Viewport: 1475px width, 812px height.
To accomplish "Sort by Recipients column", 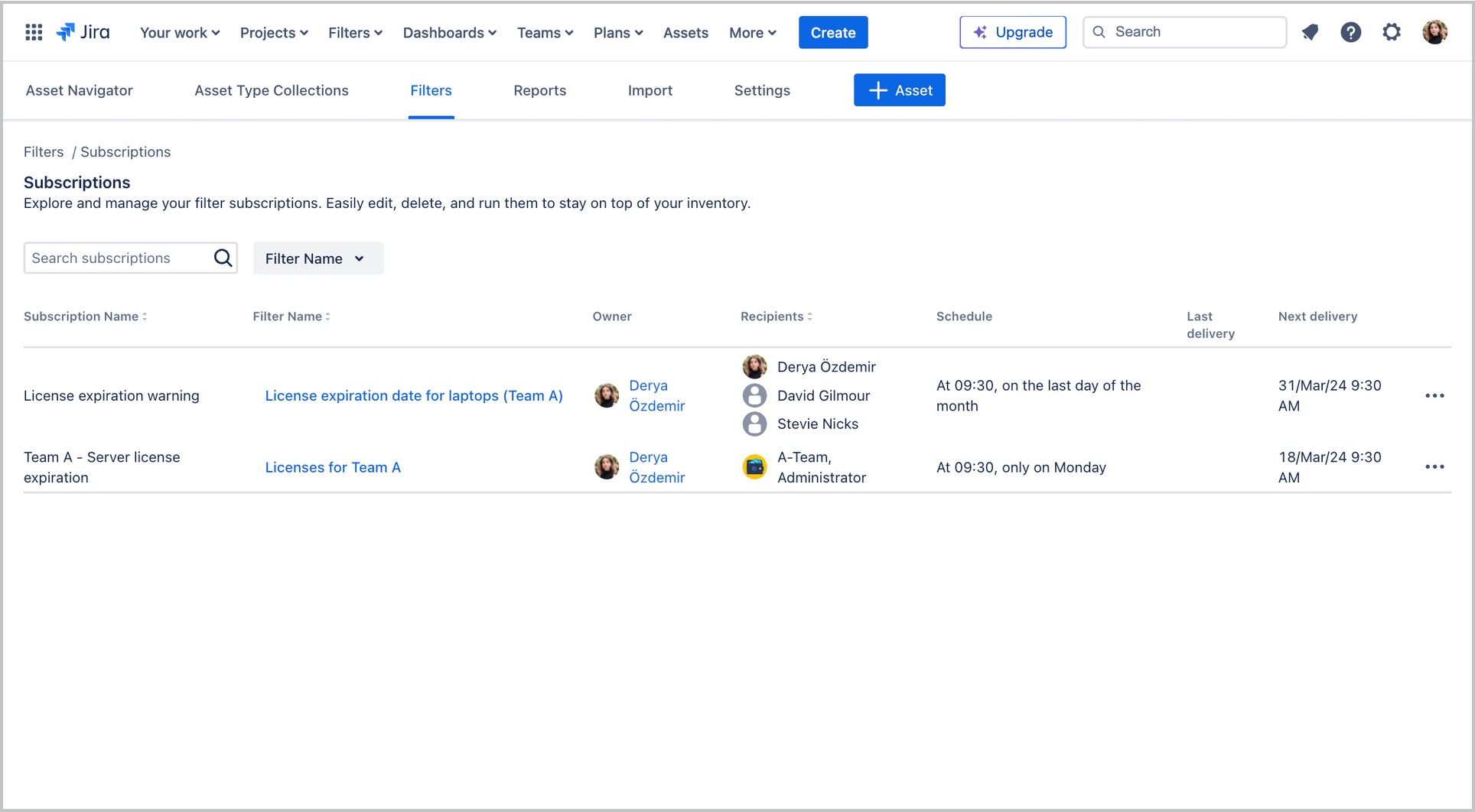I will click(x=777, y=317).
